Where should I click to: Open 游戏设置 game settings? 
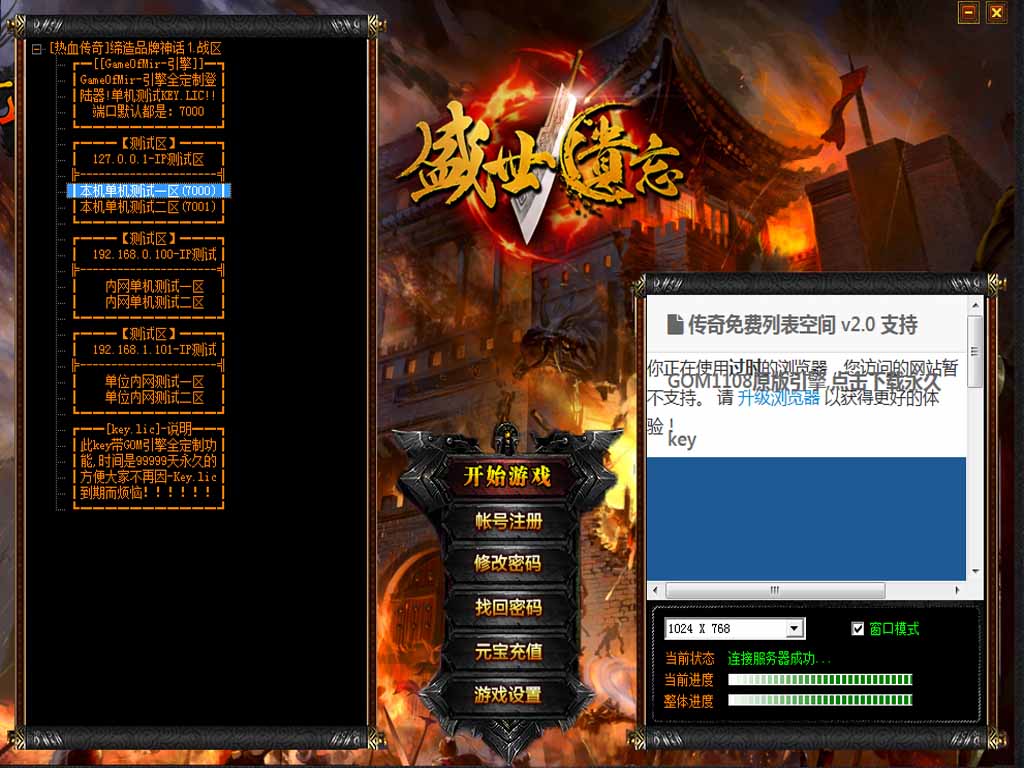pyautogui.click(x=508, y=695)
